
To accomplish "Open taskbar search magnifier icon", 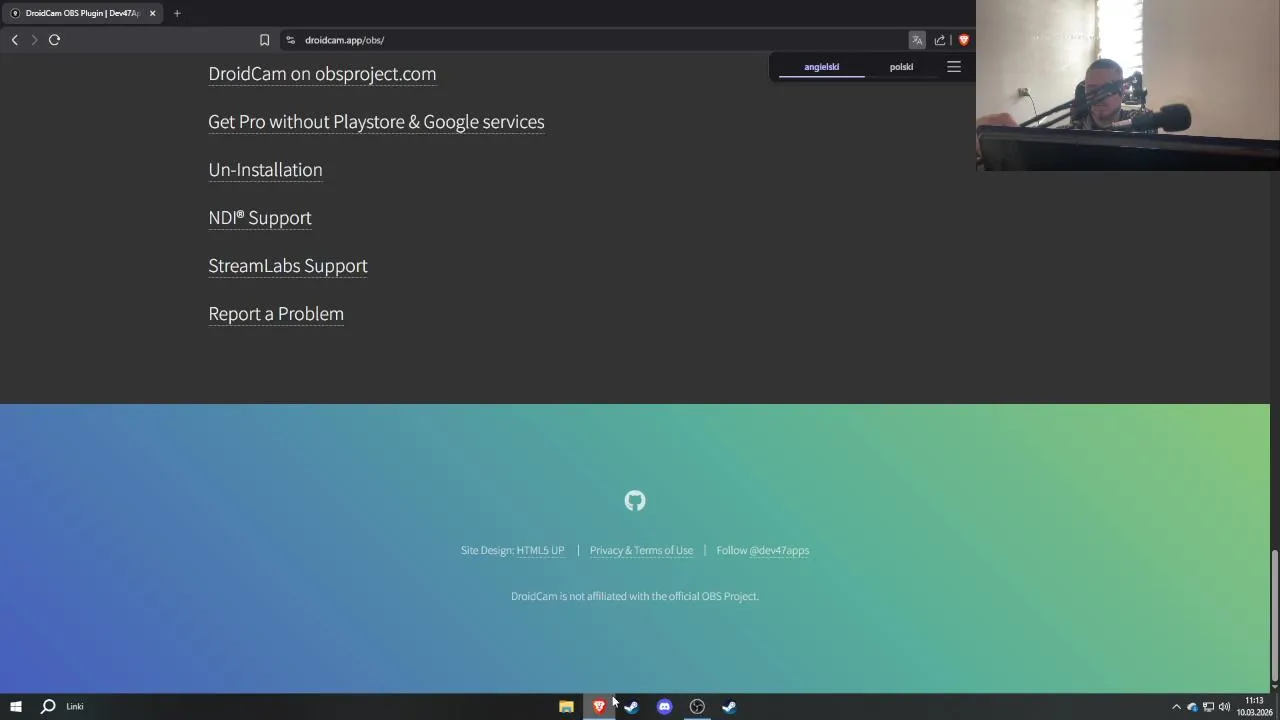I will pyautogui.click(x=47, y=706).
